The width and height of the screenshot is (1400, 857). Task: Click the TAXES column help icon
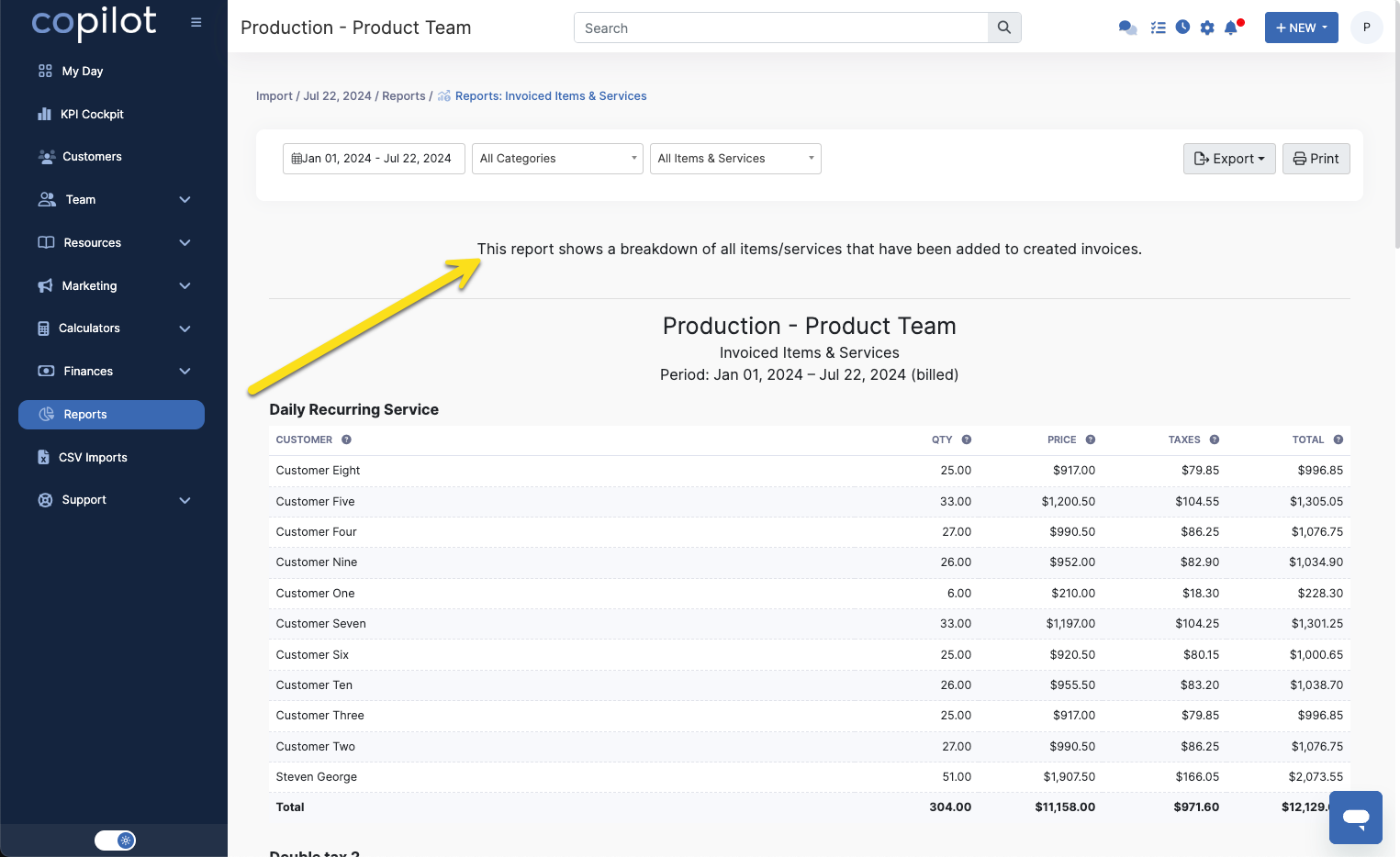pos(1215,440)
